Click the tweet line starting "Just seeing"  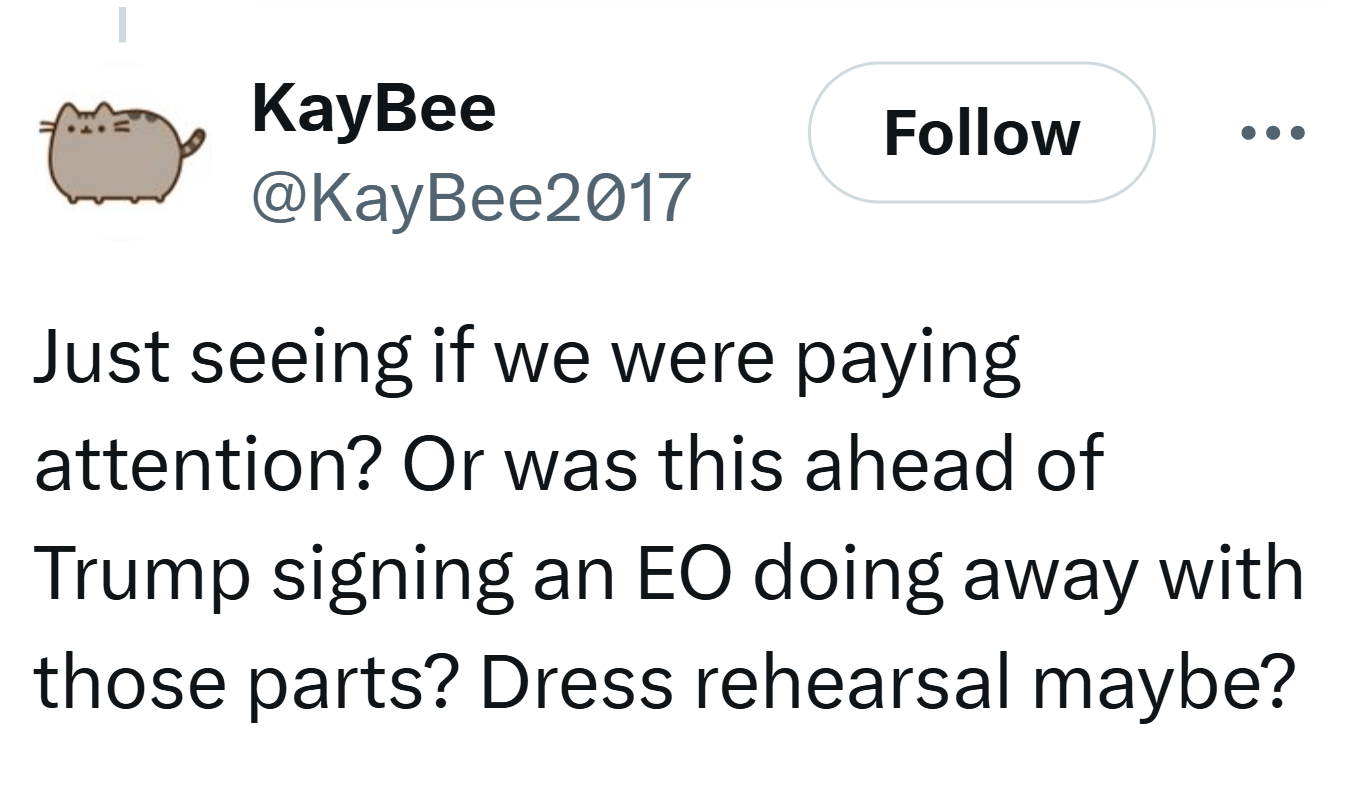(x=527, y=358)
